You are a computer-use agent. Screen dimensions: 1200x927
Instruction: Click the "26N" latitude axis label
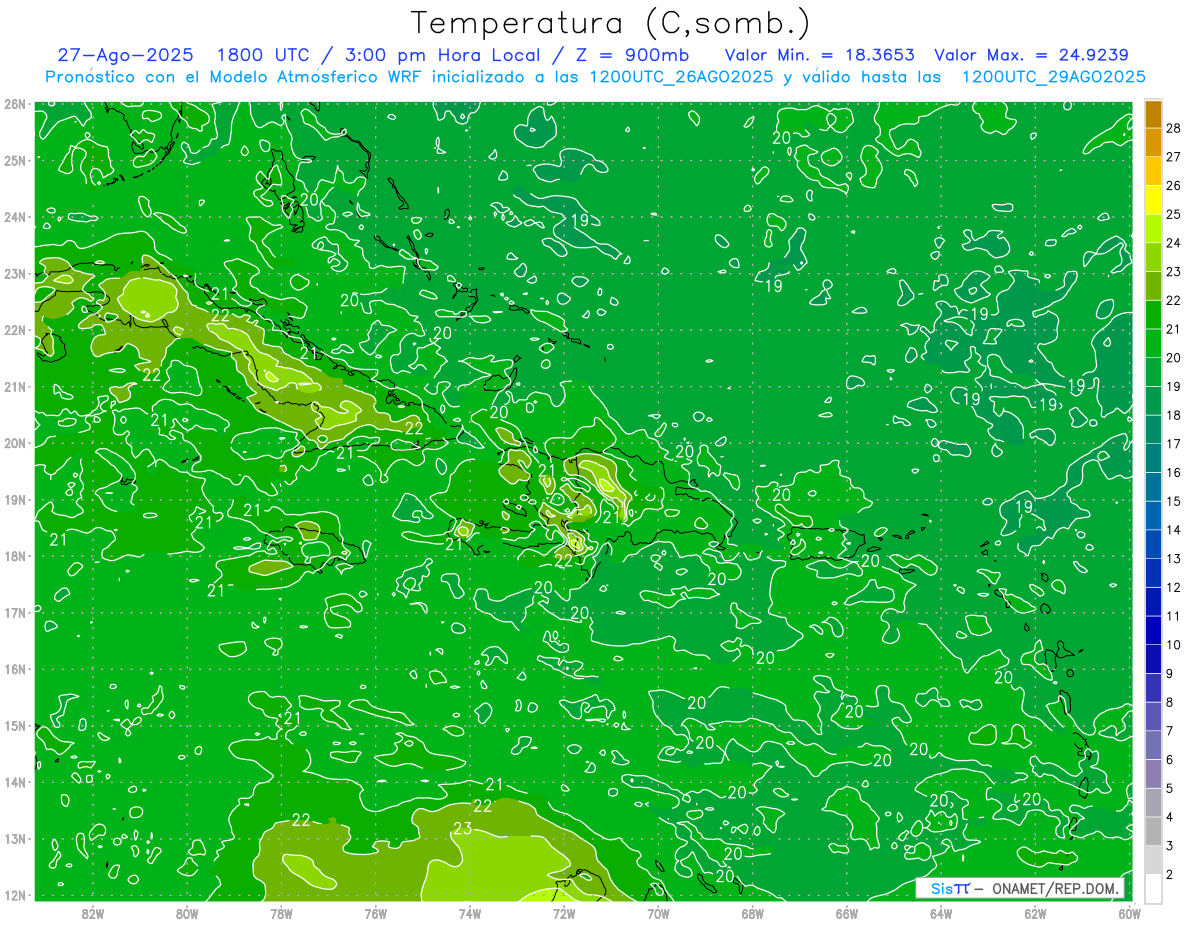tap(14, 103)
